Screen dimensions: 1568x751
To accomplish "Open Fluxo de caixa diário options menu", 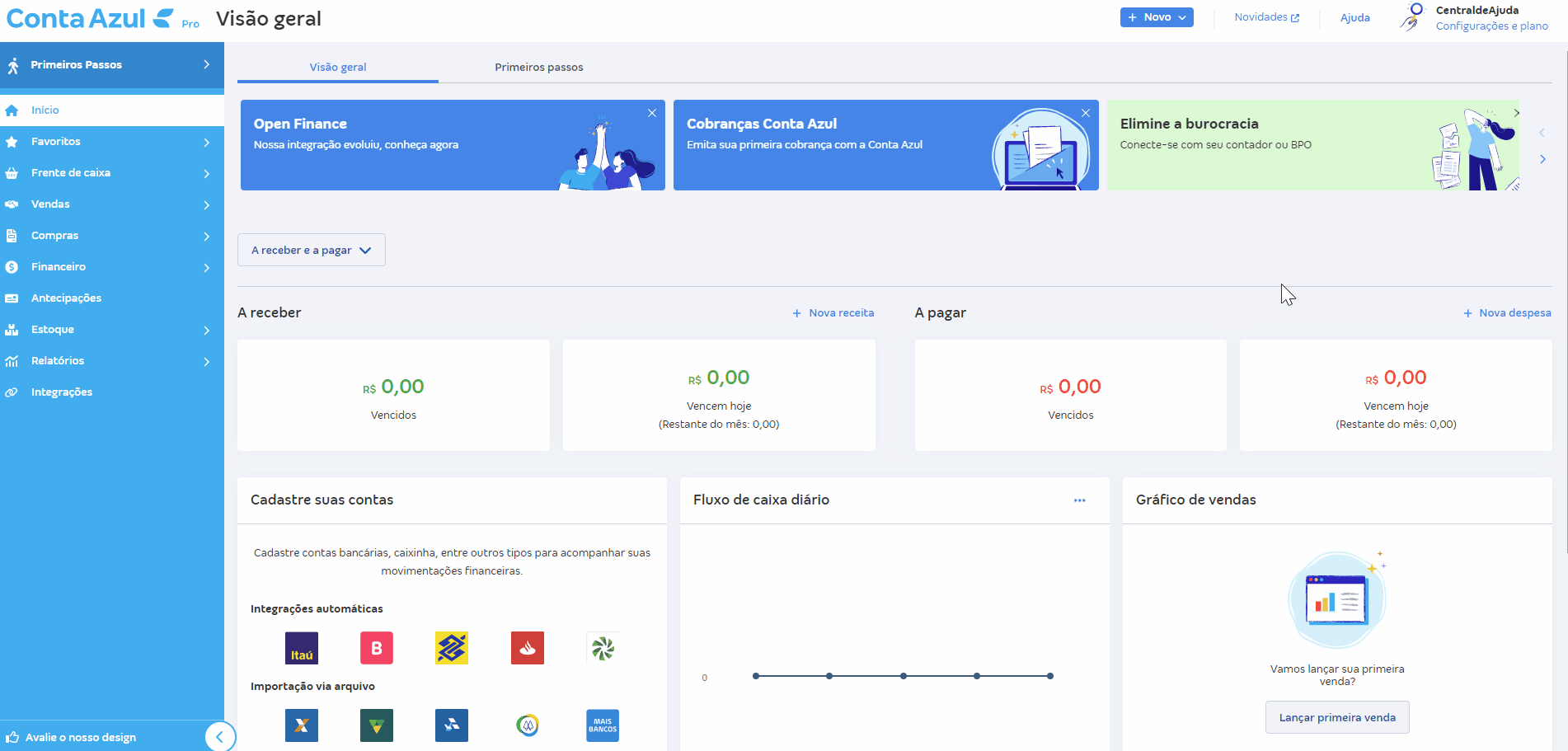I will (x=1079, y=500).
